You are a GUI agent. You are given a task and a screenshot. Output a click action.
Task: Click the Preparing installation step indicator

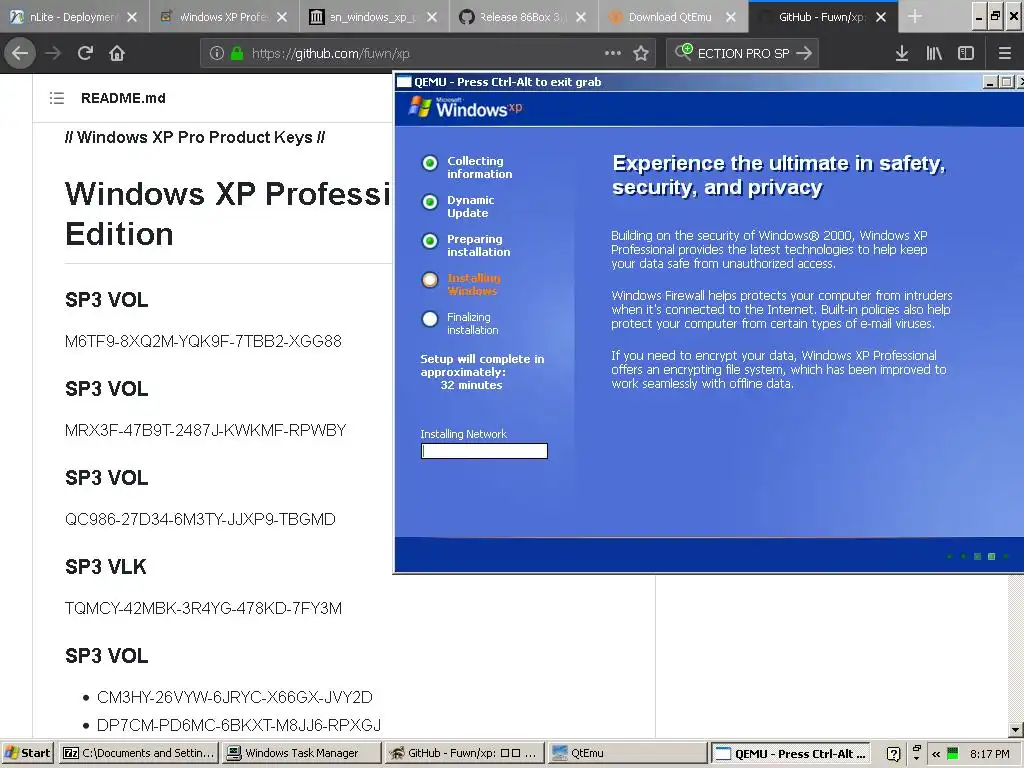pyautogui.click(x=430, y=241)
